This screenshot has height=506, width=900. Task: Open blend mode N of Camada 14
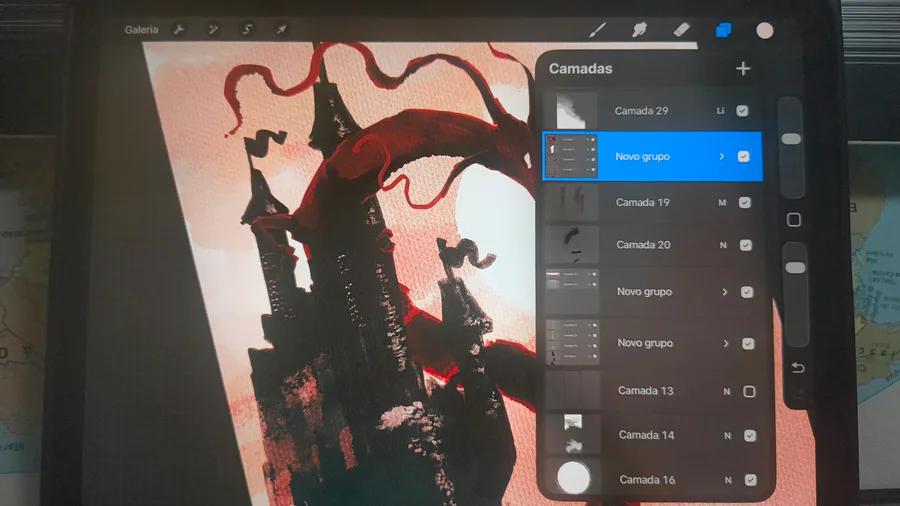click(x=727, y=436)
